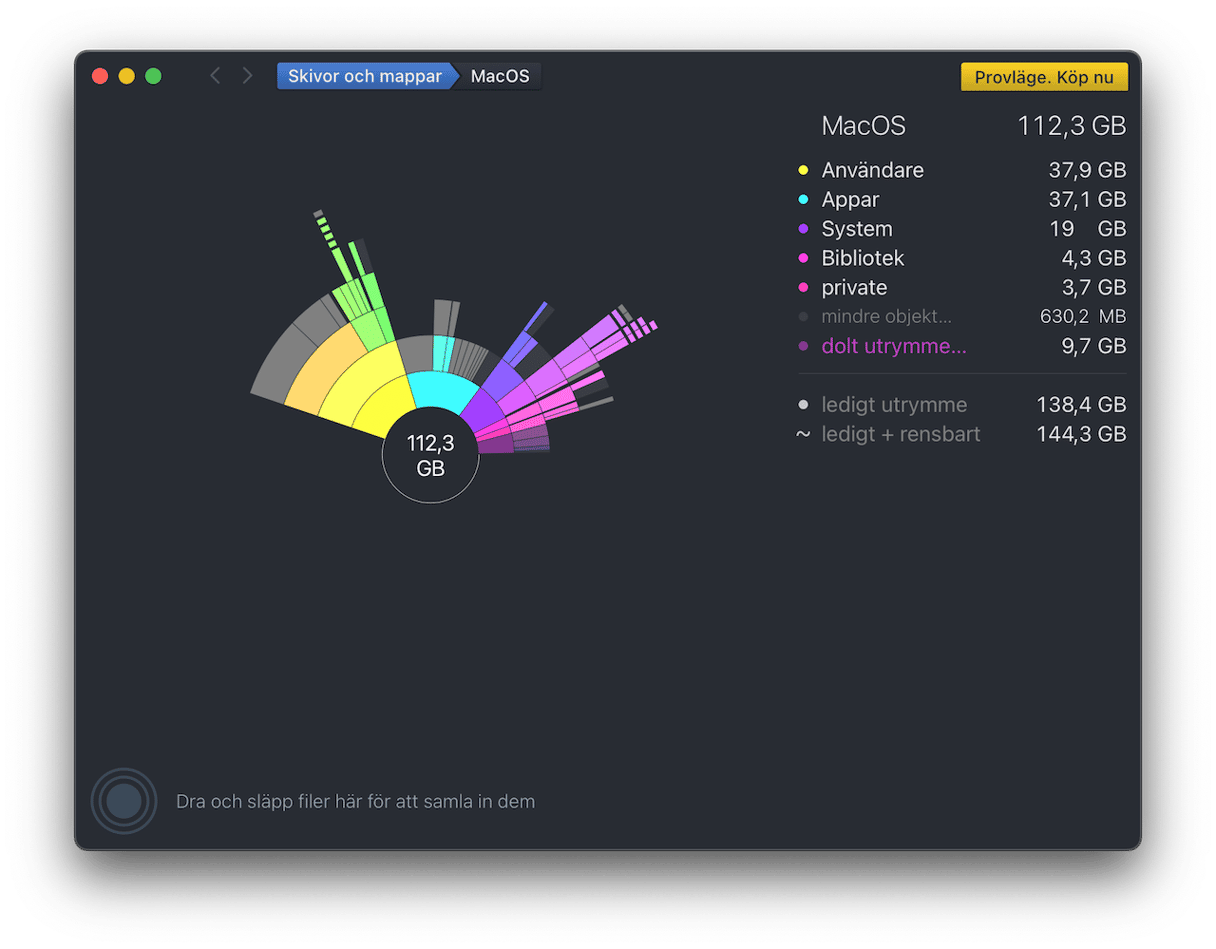Click the yellow dot beside Användare
The height and width of the screenshot is (949, 1216).
coord(803,171)
